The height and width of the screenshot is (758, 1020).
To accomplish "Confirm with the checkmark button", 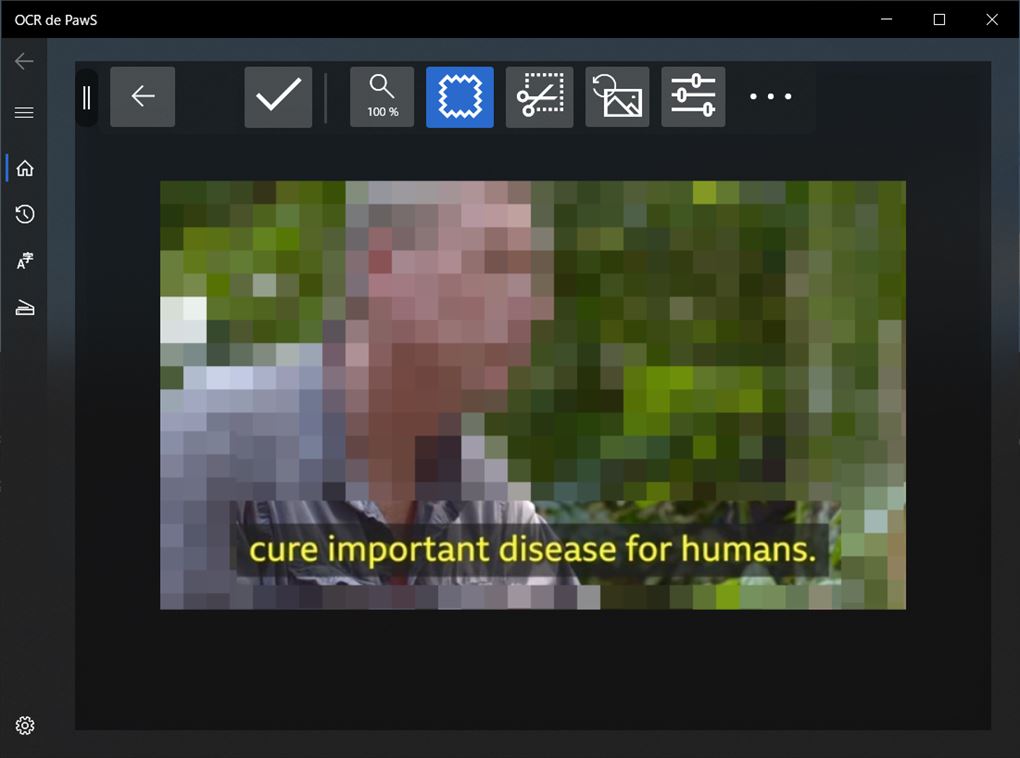I will 278,97.
